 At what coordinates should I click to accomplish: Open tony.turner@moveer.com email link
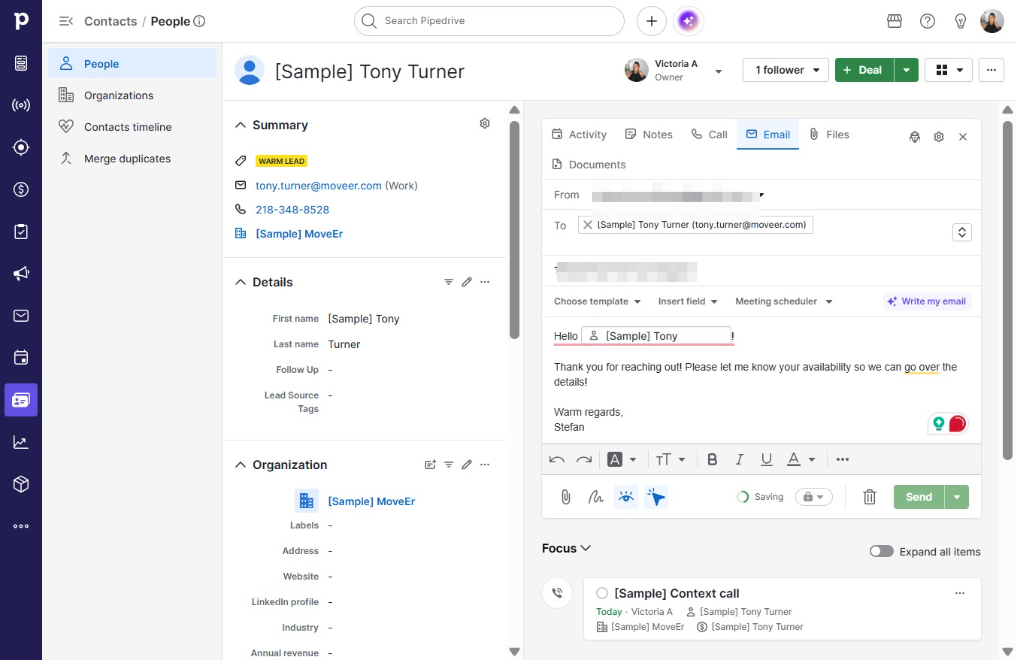pyautogui.click(x=318, y=185)
